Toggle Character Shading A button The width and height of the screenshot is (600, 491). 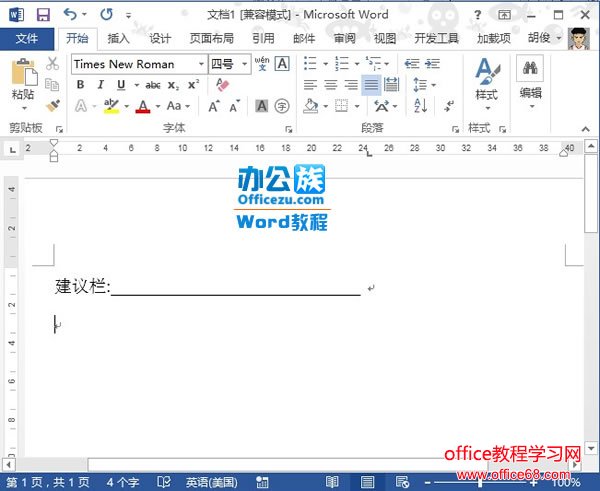tap(262, 106)
